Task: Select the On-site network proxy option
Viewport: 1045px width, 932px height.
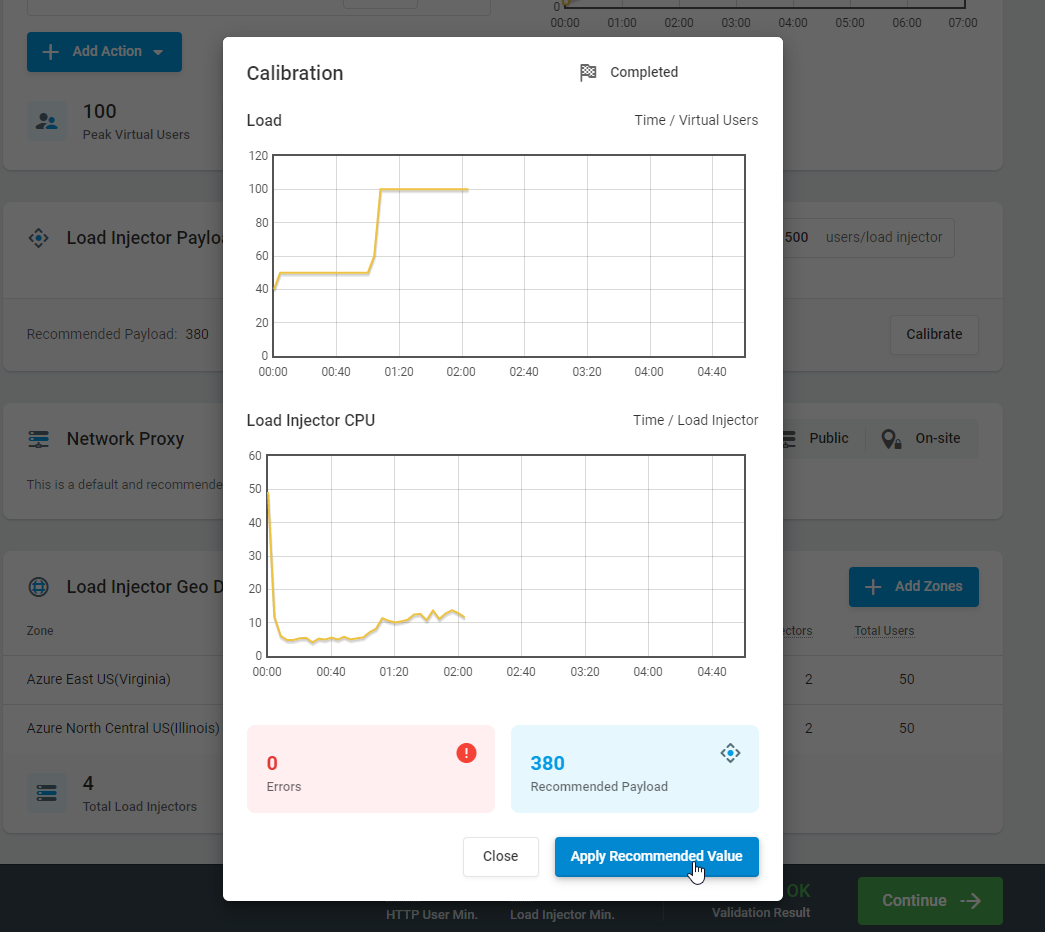Action: [921, 439]
